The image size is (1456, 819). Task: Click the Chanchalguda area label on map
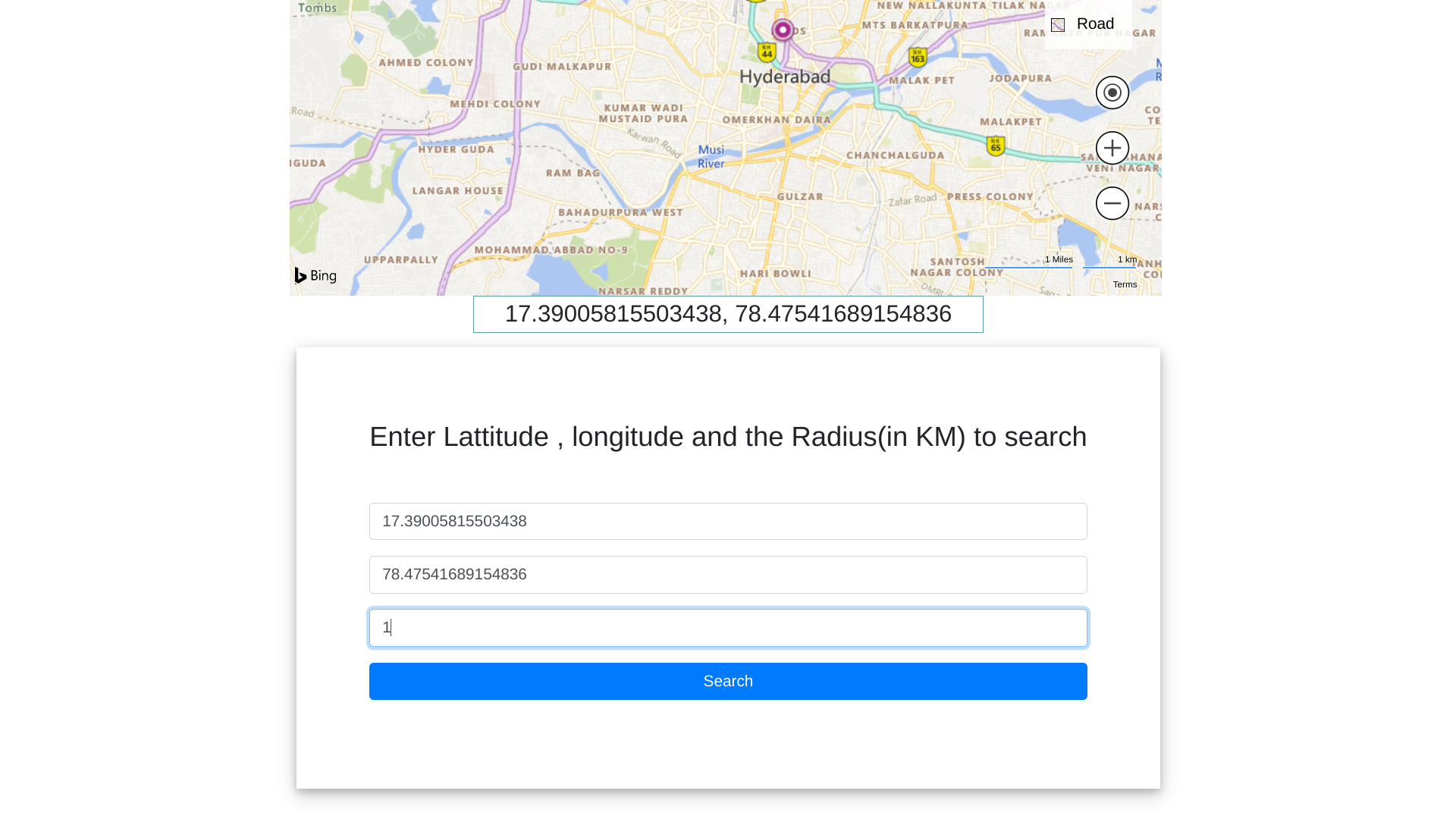click(x=895, y=155)
